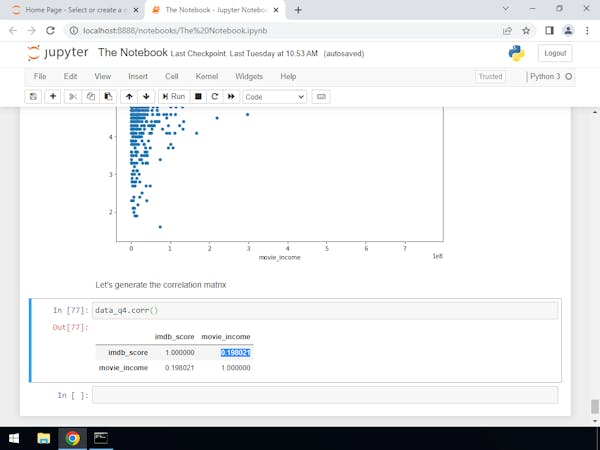Click the highlighted 0.198021 value
This screenshot has height=450, width=600.
coord(235,352)
